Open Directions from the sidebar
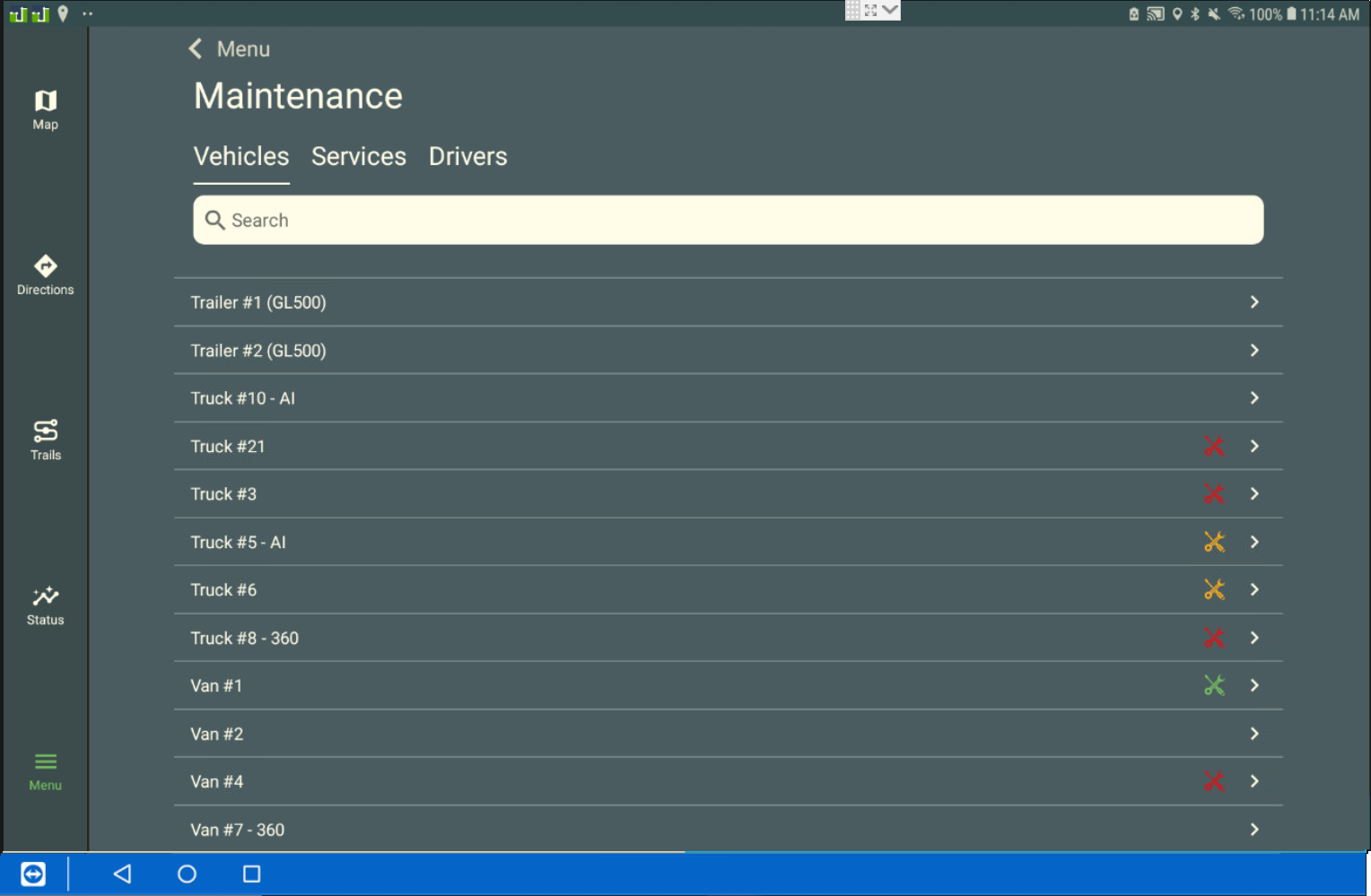The height and width of the screenshot is (896, 1371). click(x=45, y=274)
